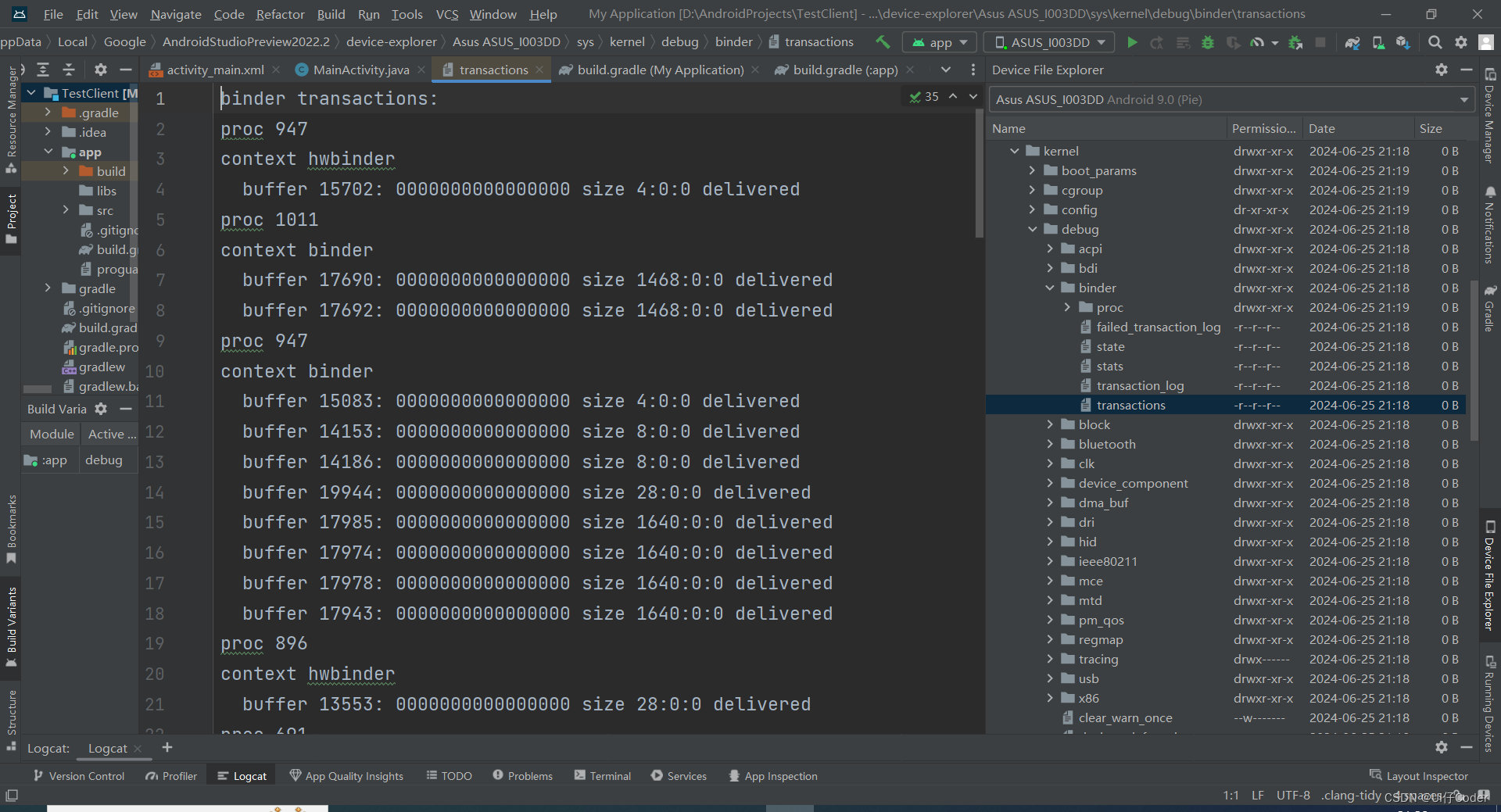Run the app with green play button
1501x812 pixels.
(x=1132, y=42)
